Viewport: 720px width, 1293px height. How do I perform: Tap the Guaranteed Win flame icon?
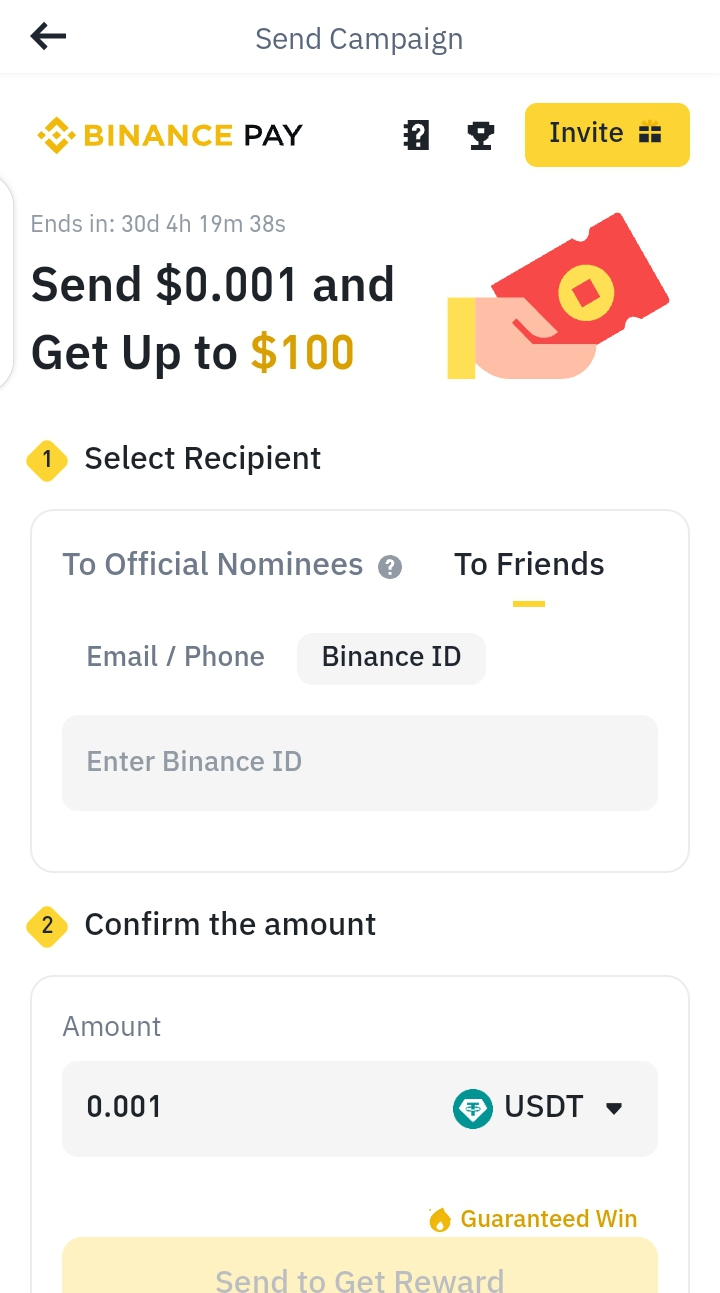(x=440, y=1219)
